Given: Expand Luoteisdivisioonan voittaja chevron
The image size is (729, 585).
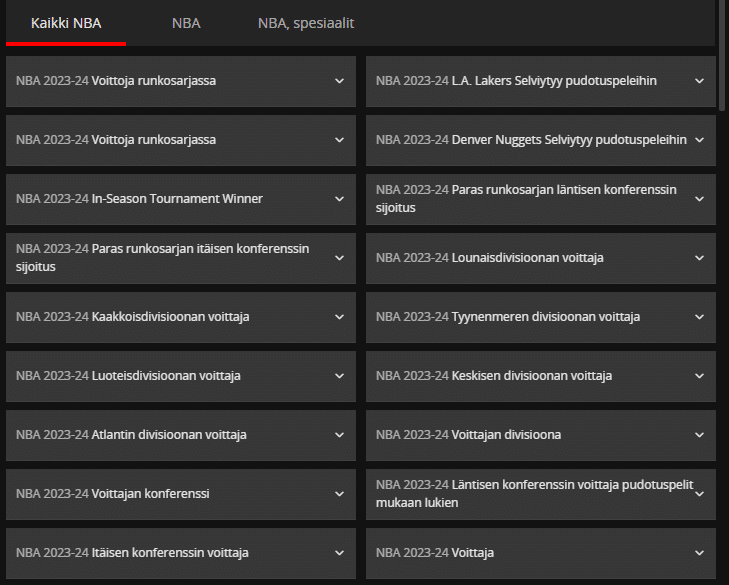Looking at the screenshot, I should click(x=339, y=376).
